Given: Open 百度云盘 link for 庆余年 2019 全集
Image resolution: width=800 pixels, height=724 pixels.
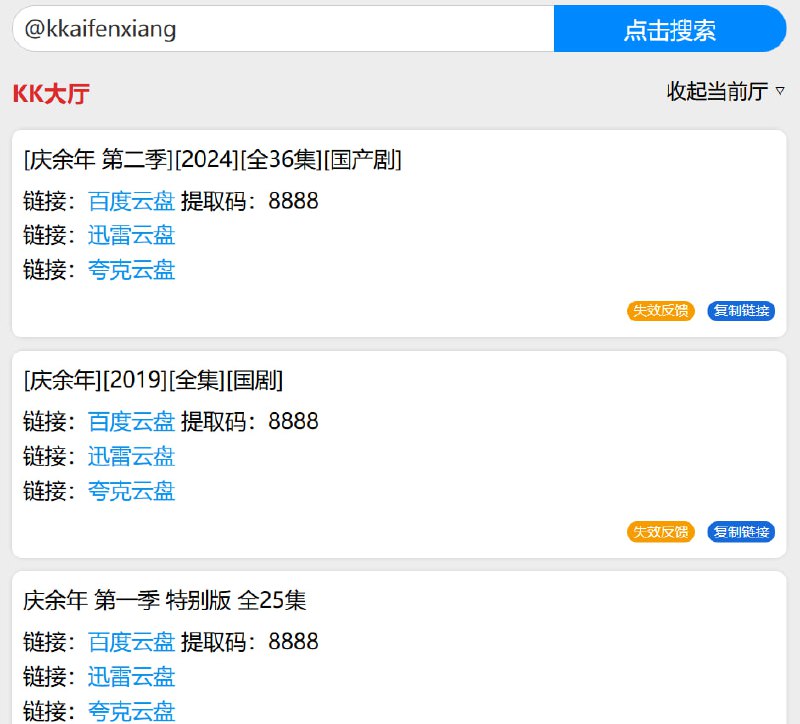Looking at the screenshot, I should 131,422.
